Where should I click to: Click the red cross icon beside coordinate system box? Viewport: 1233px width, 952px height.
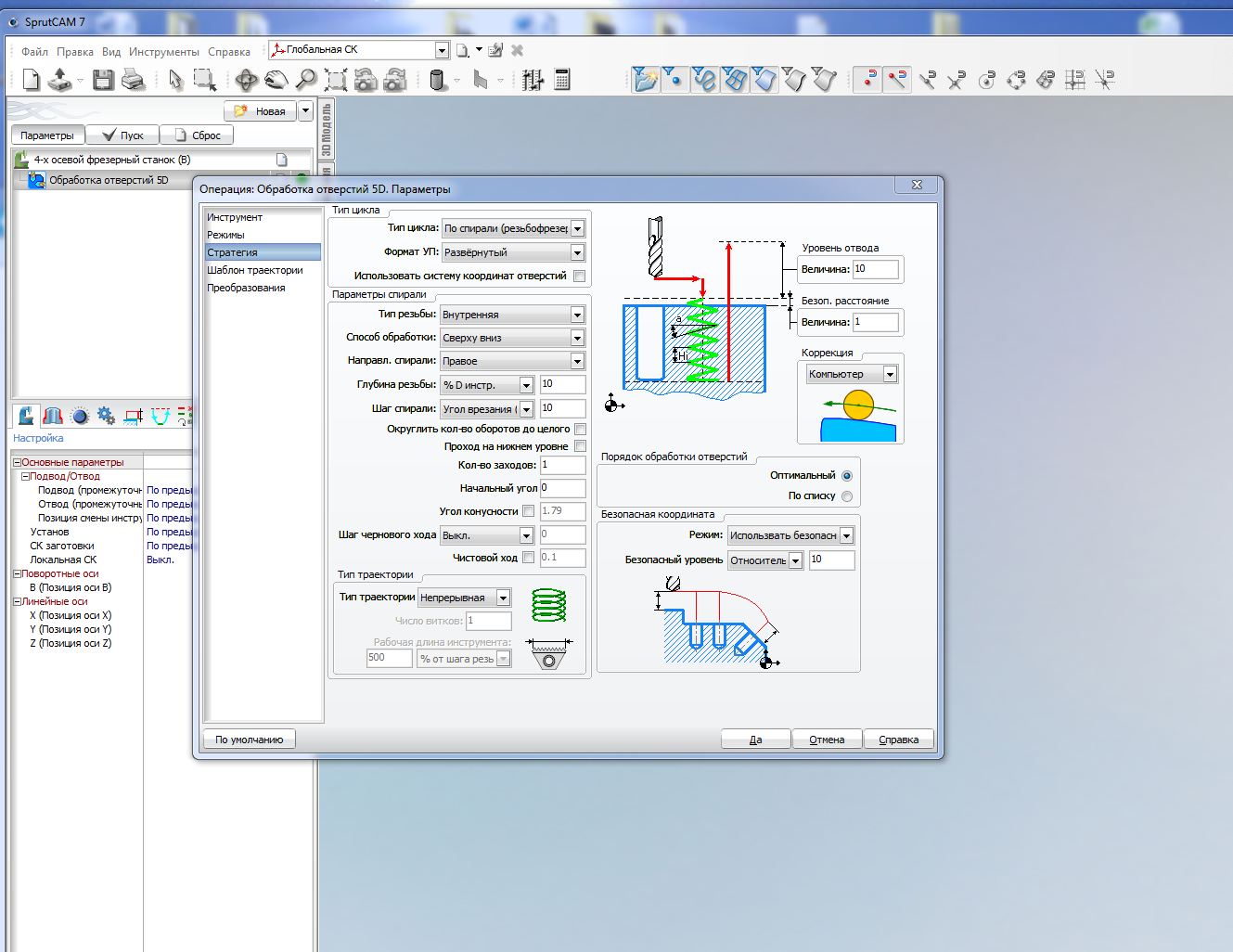[x=518, y=50]
